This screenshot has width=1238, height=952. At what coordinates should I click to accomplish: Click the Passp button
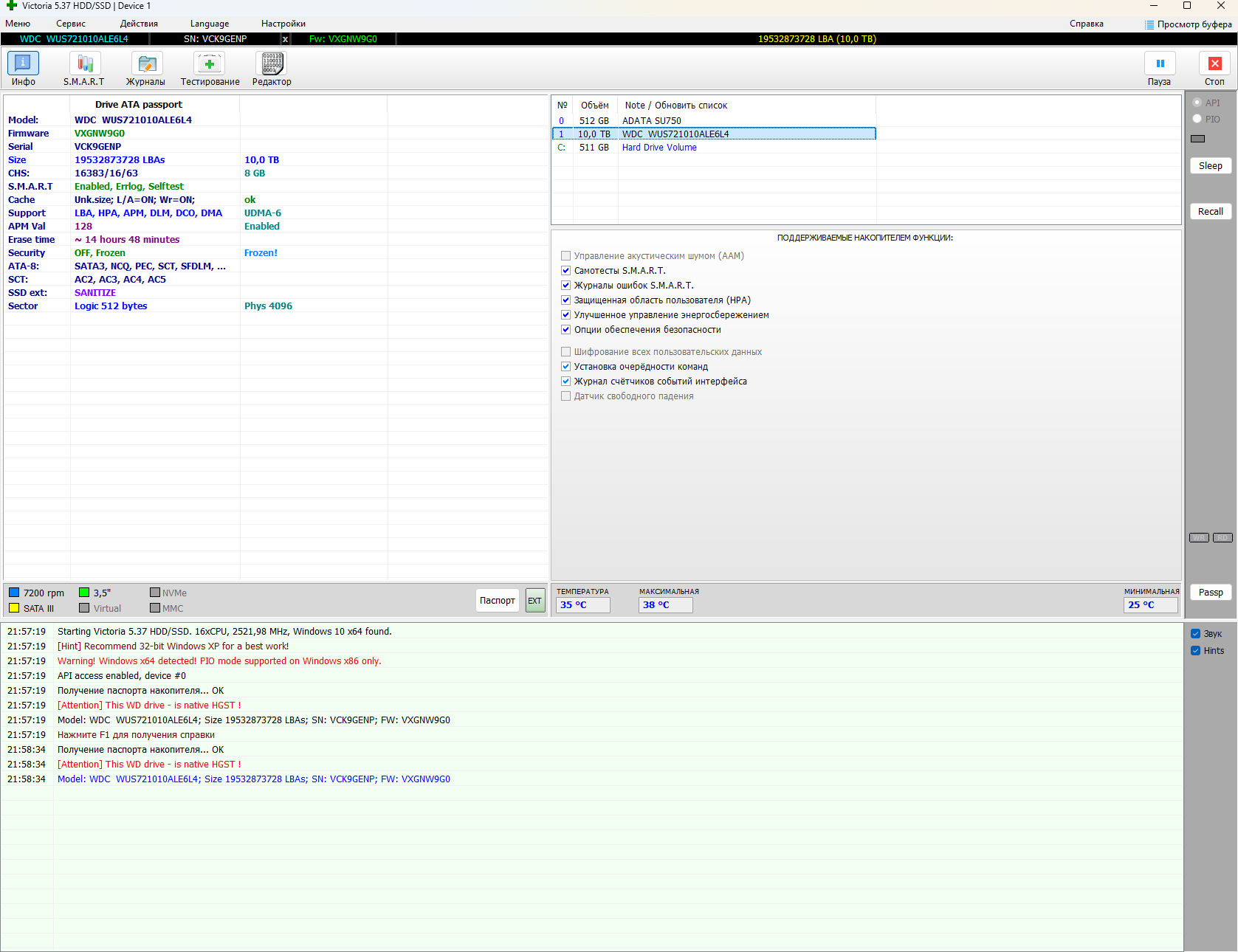pos(1211,593)
